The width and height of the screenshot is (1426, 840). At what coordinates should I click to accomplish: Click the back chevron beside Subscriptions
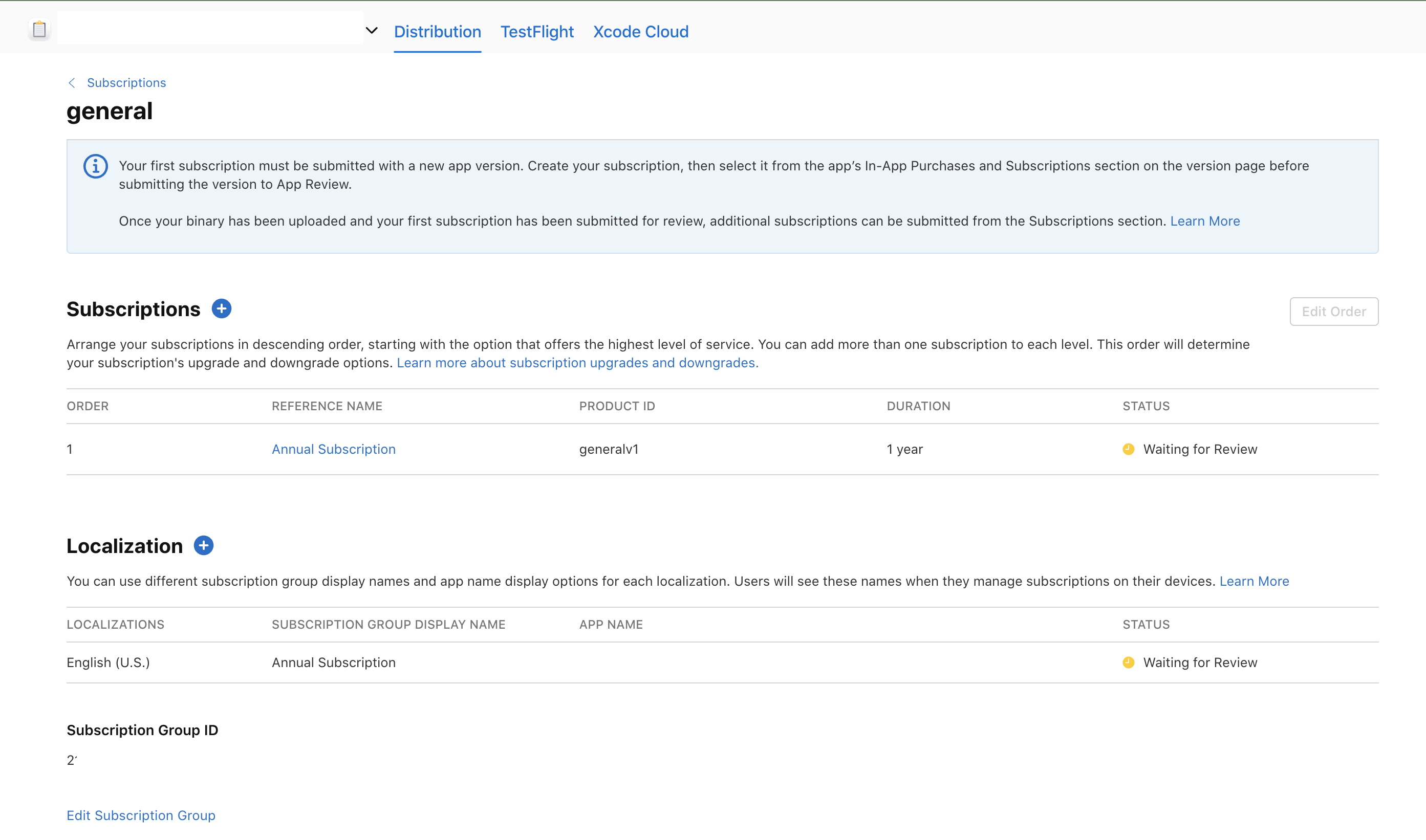(x=72, y=83)
